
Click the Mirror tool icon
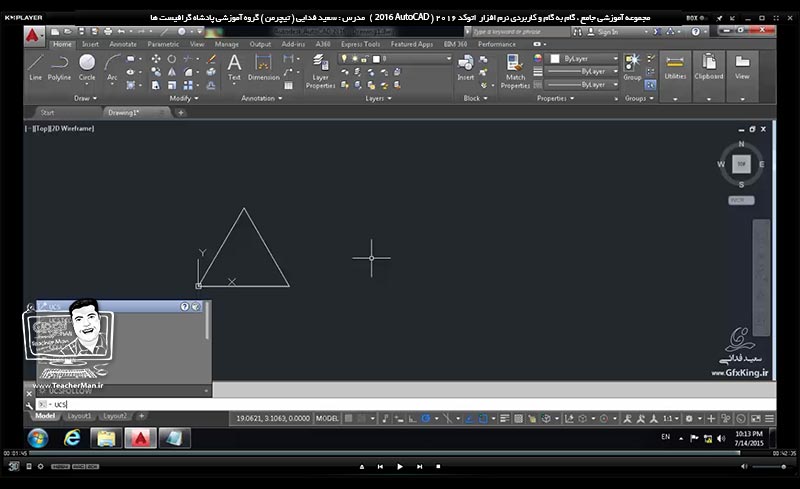click(172, 72)
